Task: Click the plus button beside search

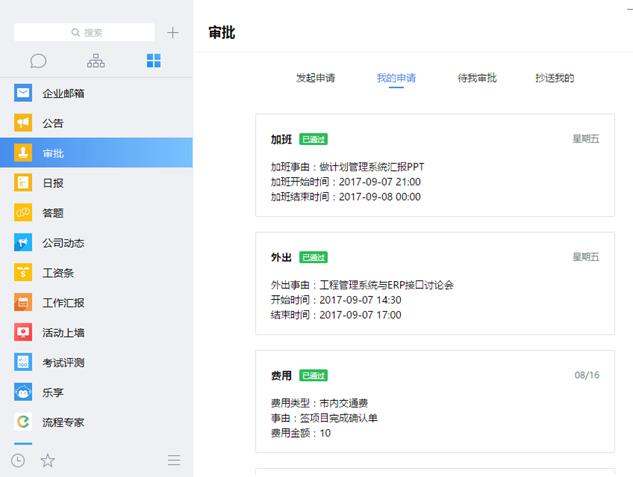Action: (173, 32)
